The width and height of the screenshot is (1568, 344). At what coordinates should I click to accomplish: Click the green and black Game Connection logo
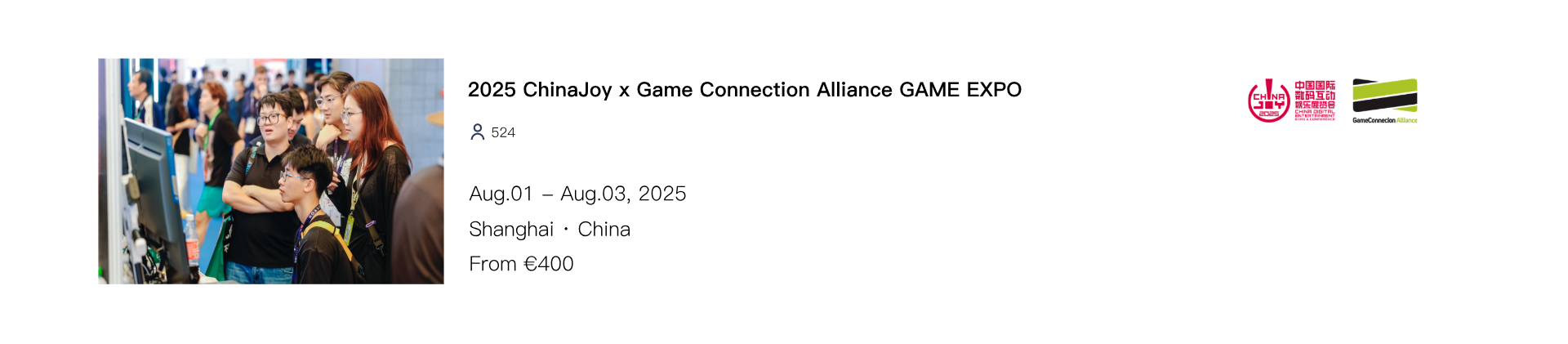click(1384, 96)
